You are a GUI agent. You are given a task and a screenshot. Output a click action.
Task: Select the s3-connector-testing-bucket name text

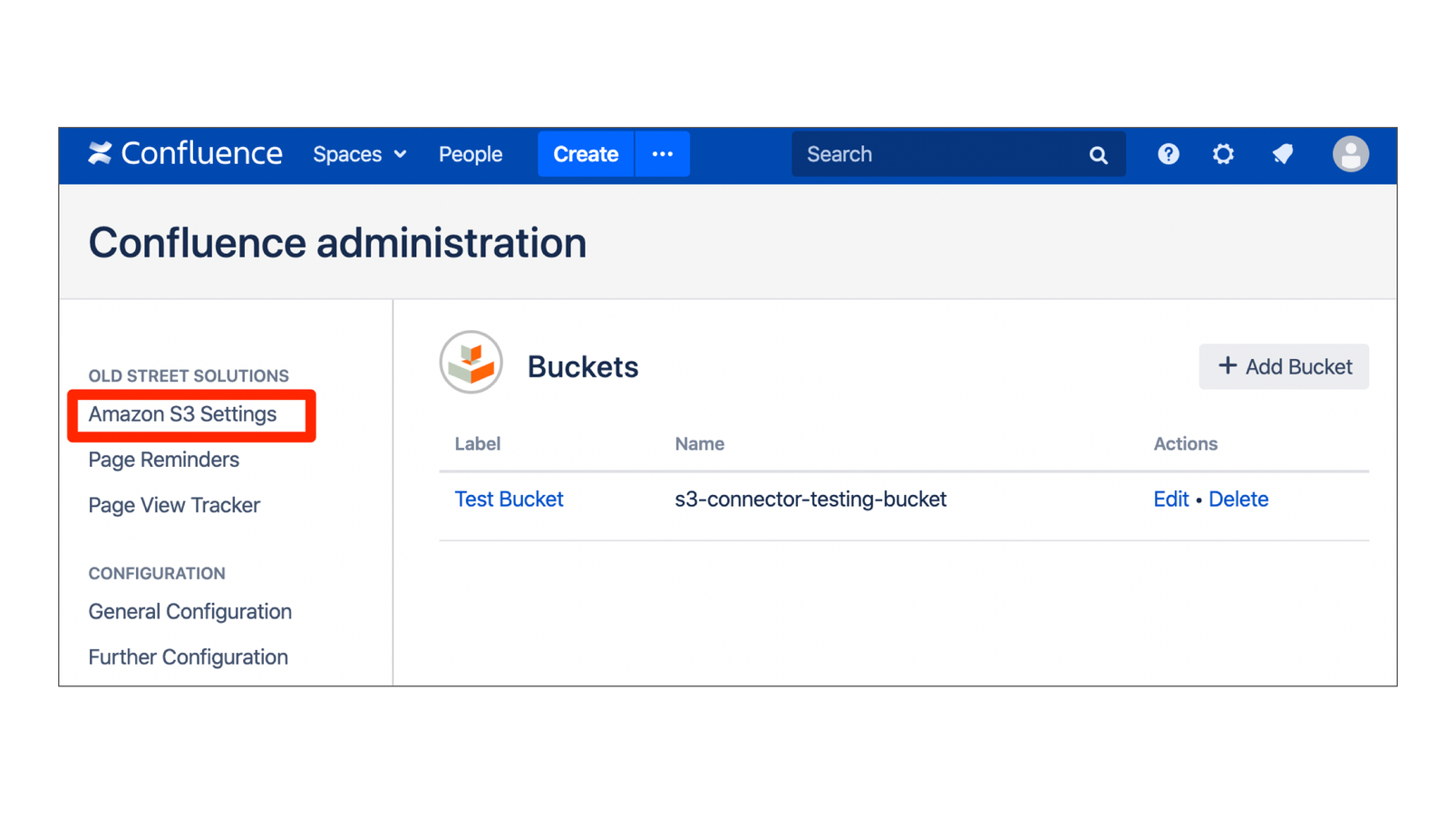coord(811,500)
